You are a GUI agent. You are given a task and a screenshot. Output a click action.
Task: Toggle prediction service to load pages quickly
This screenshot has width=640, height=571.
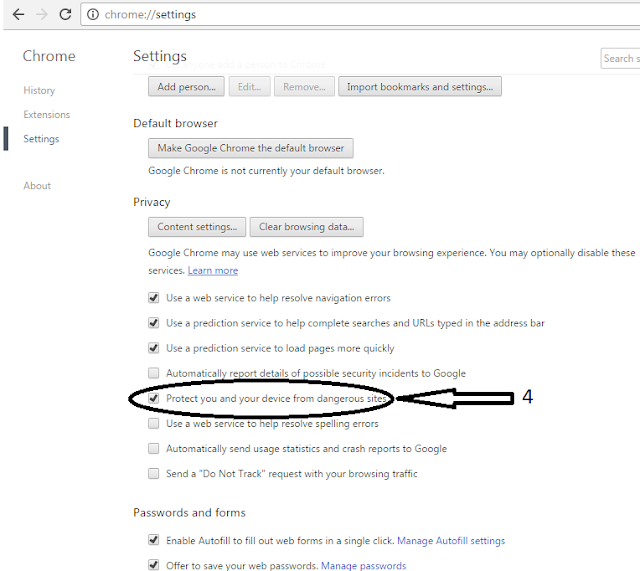[153, 348]
